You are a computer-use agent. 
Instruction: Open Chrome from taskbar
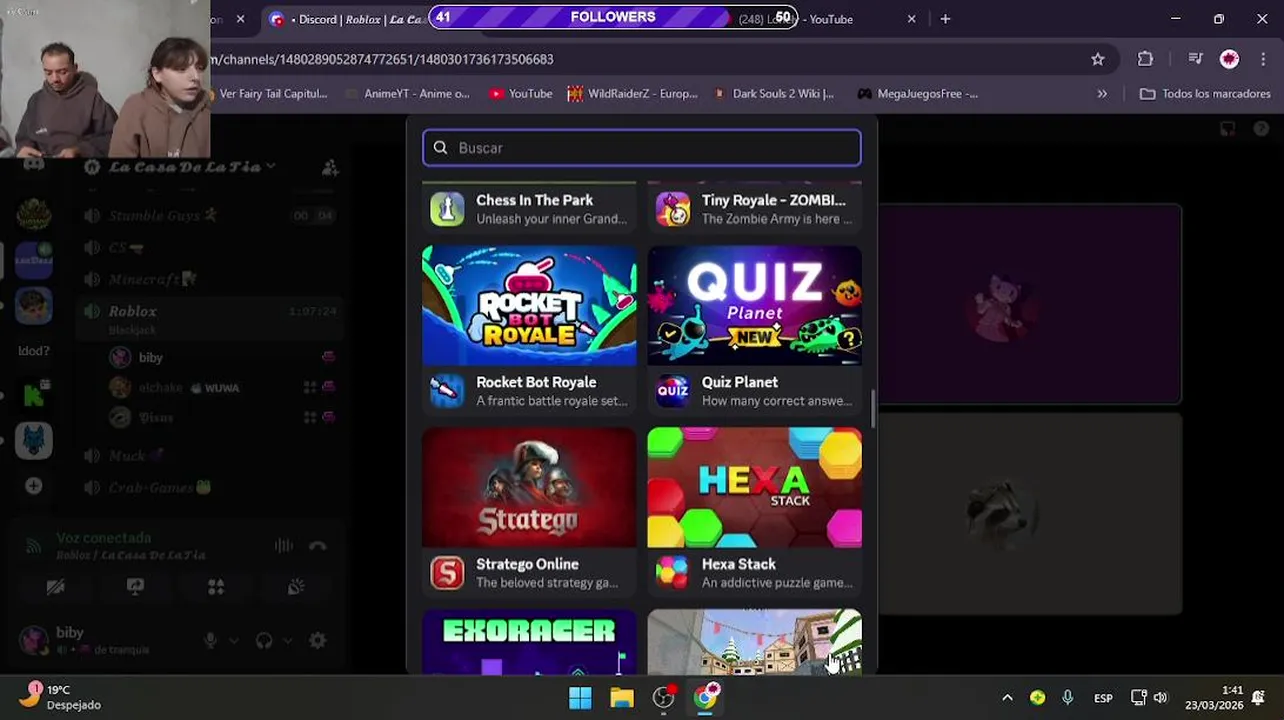pos(706,697)
